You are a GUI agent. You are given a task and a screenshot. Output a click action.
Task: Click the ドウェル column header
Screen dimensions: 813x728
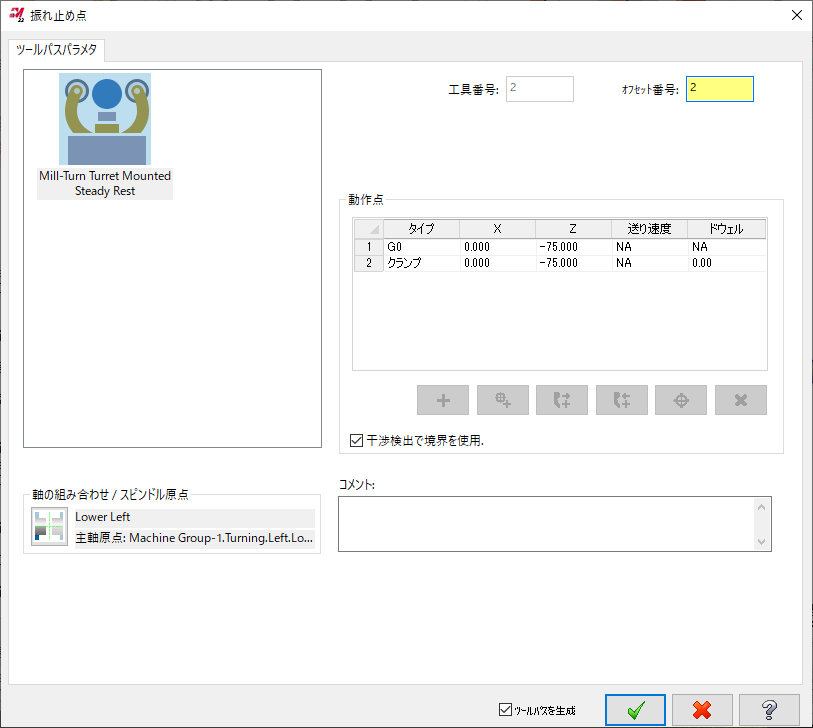726,229
